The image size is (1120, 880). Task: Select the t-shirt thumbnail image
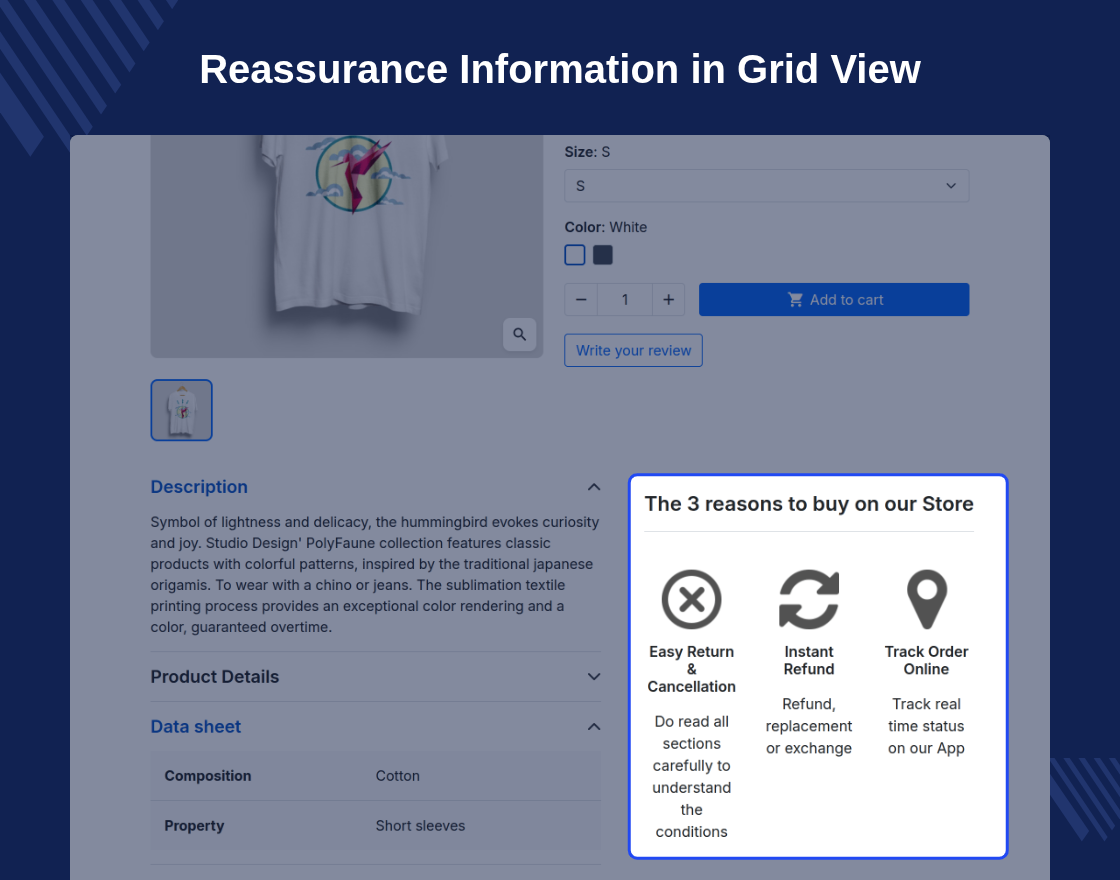181,410
